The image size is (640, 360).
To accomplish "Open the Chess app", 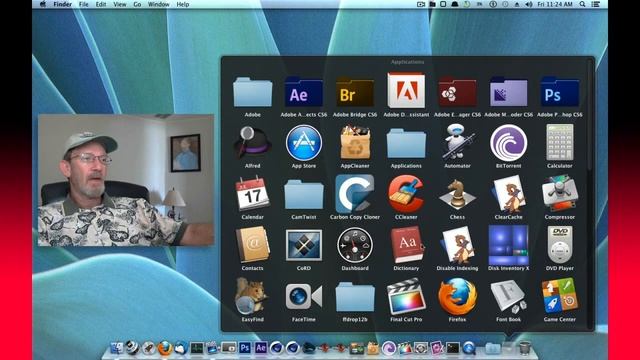I will coord(457,194).
